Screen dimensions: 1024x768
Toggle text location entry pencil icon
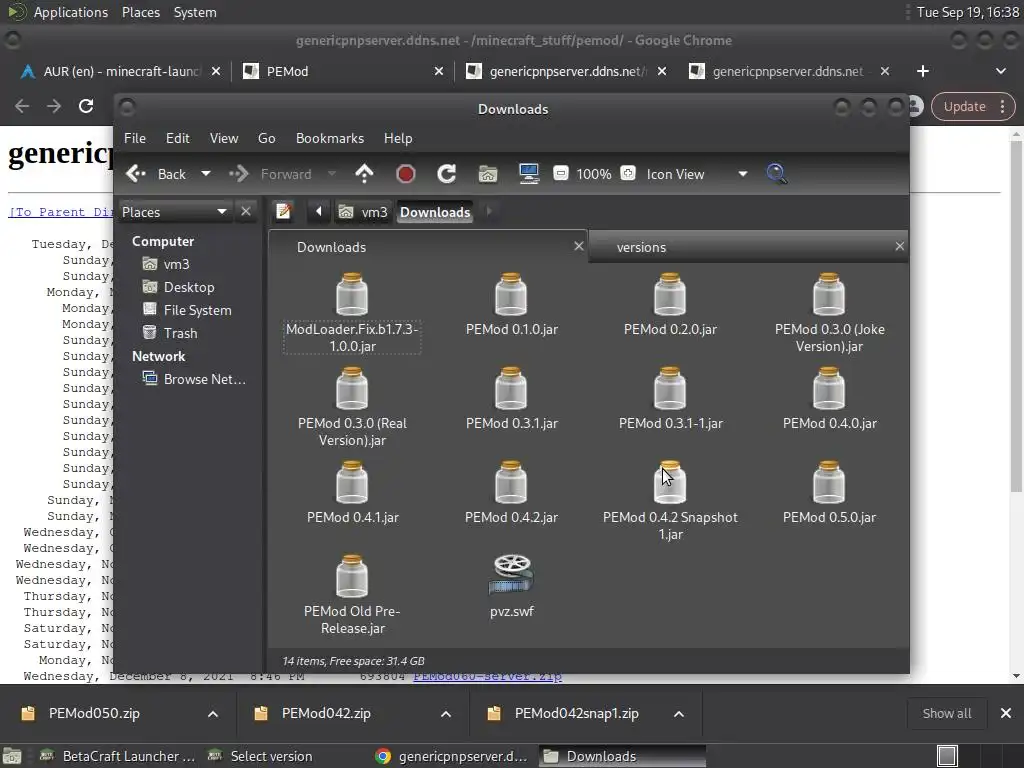tap(283, 212)
